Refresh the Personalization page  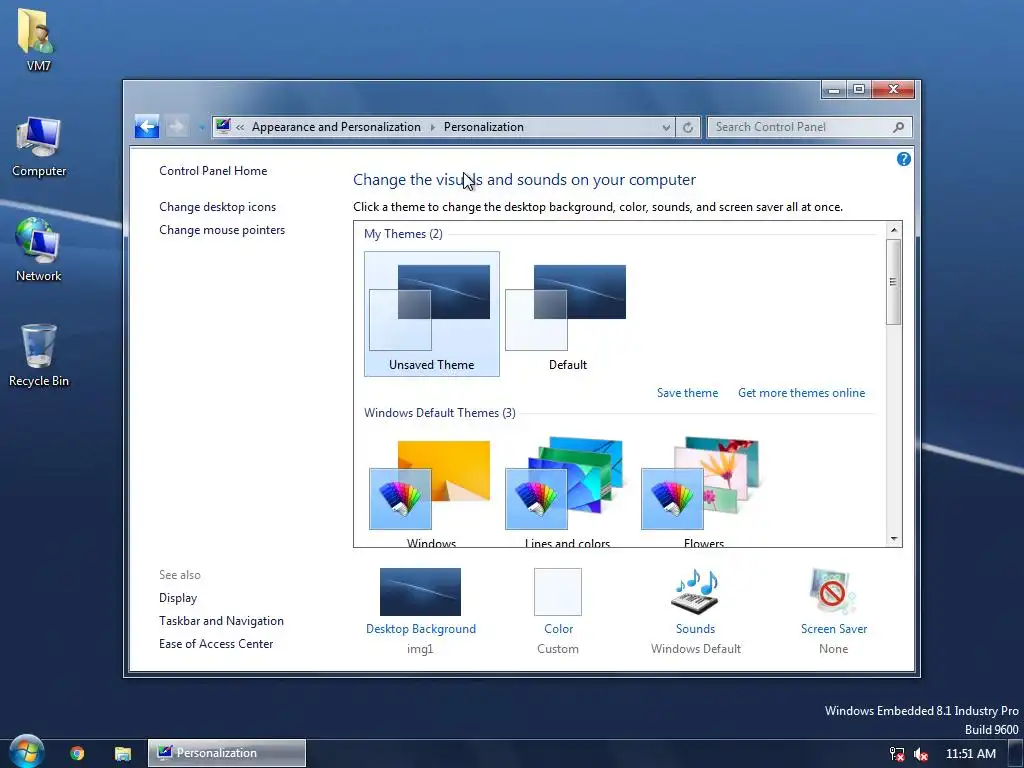click(688, 127)
